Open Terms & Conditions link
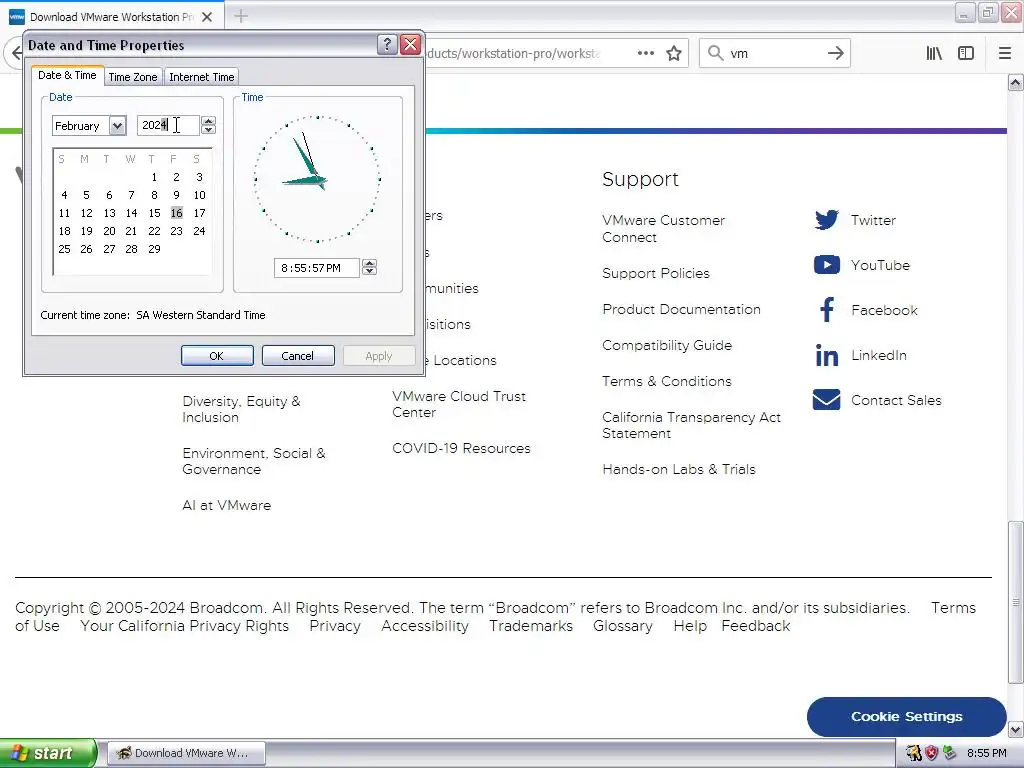The image size is (1024, 768). click(666, 381)
